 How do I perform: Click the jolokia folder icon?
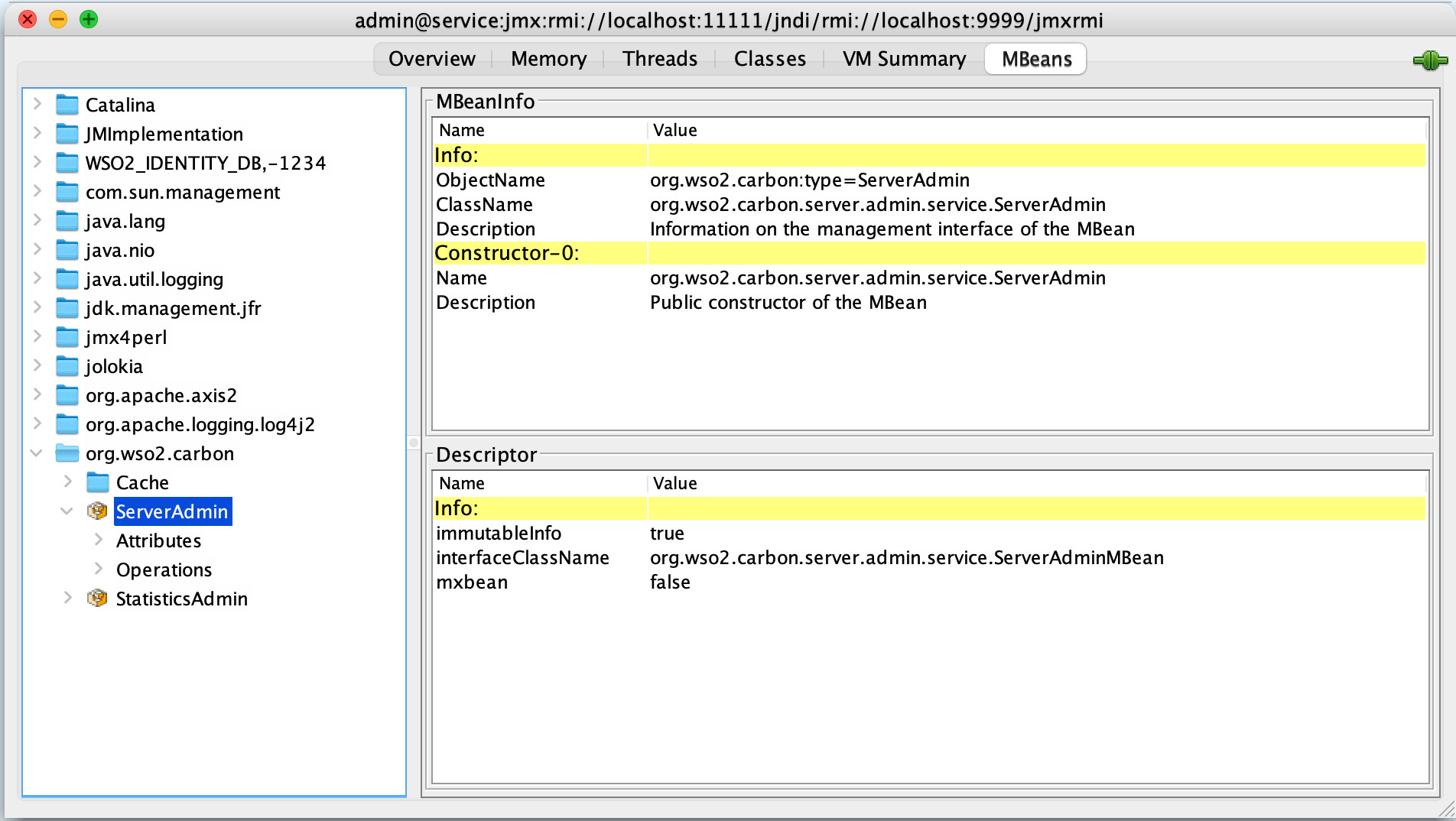tap(67, 366)
